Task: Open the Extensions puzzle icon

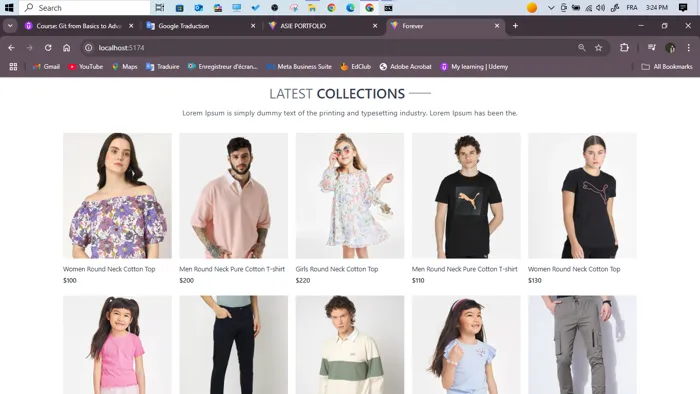Action: tap(624, 48)
